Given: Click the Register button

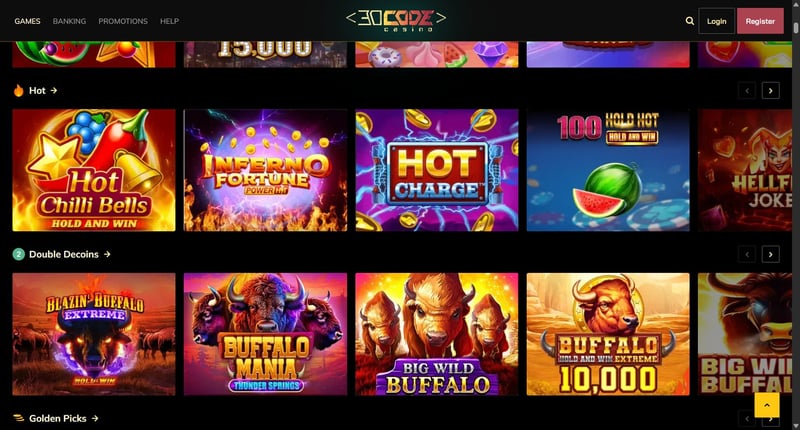Looking at the screenshot, I should (x=760, y=21).
